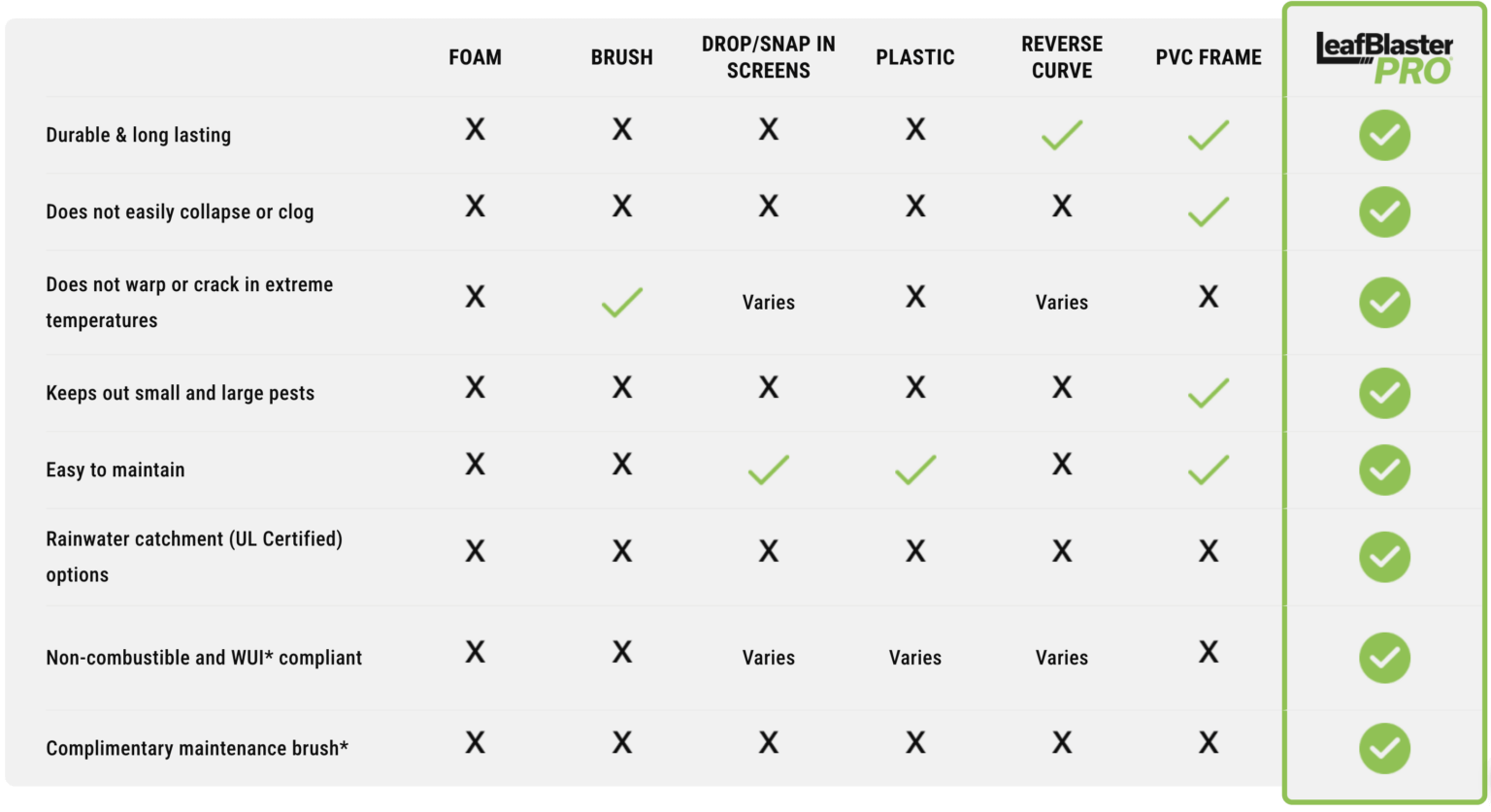Click Reverse Curve checkmark for Durable row
This screenshot has width=1491, height=812.
(1062, 135)
